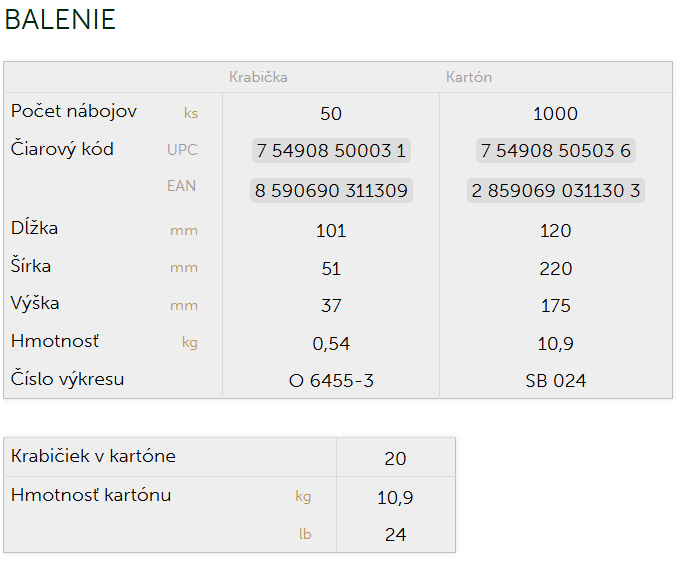The height and width of the screenshot is (564, 680).
Task: Click the BALENIE section heading
Action: [60, 20]
